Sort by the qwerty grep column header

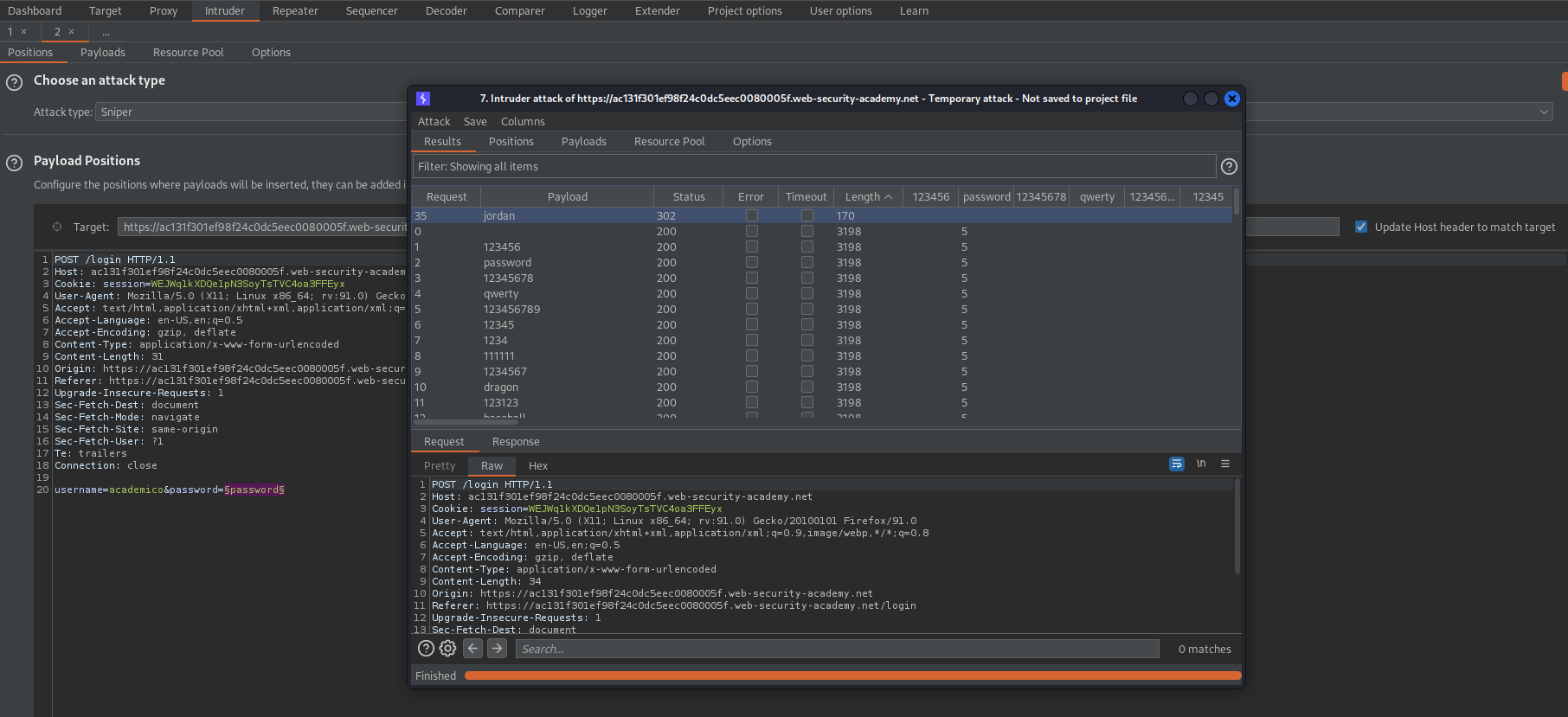(x=1097, y=197)
